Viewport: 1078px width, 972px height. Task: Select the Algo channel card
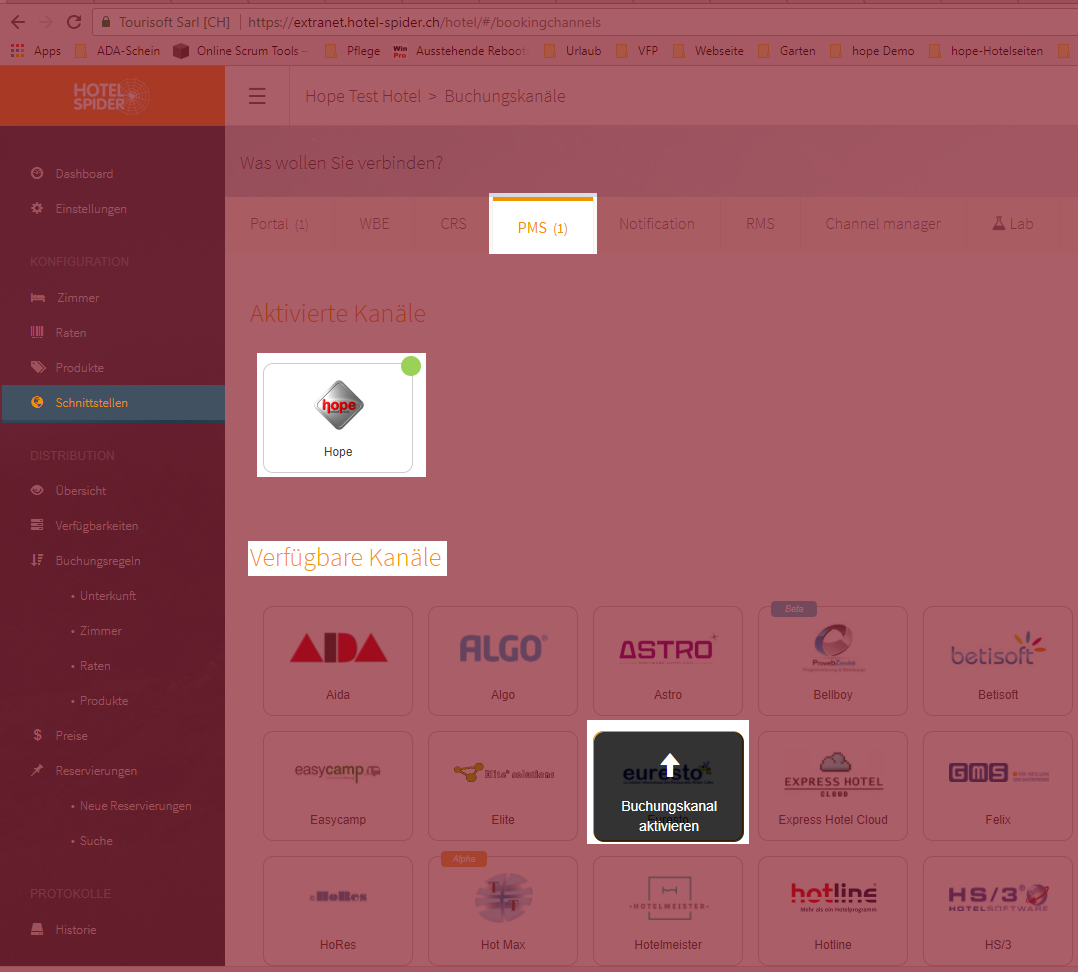[x=503, y=661]
